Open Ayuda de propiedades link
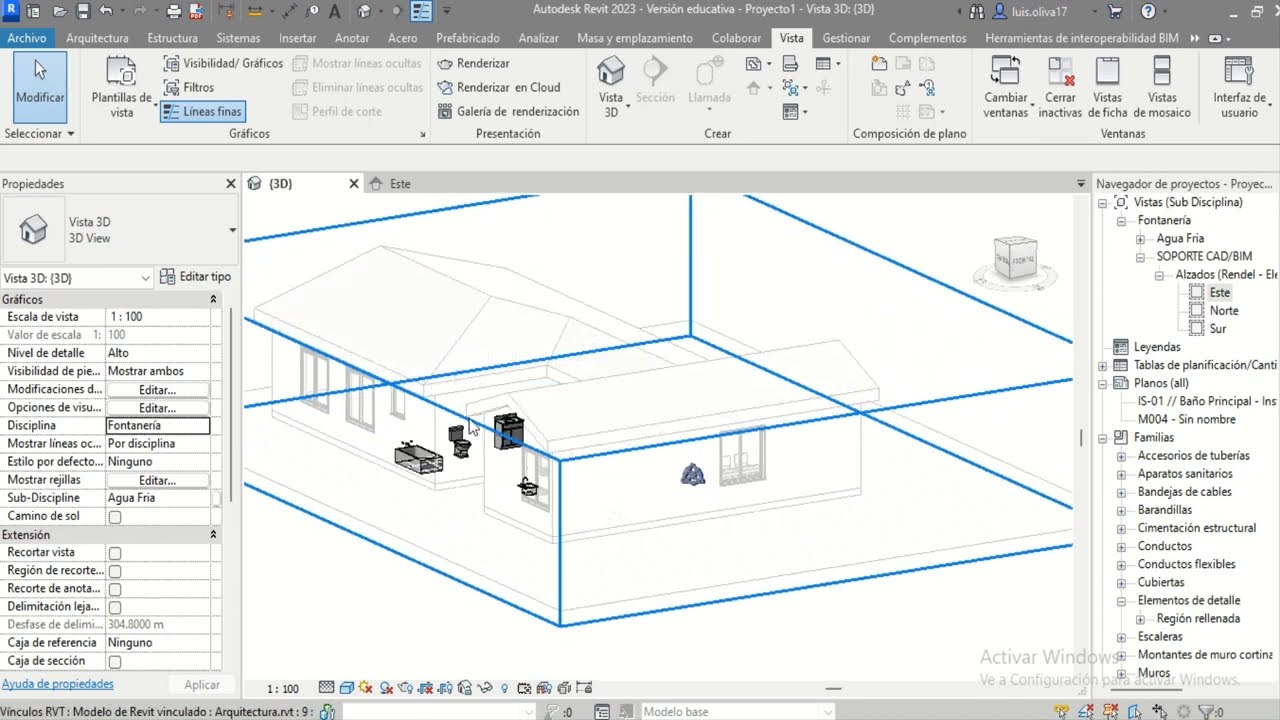This screenshot has width=1280, height=720. [58, 684]
